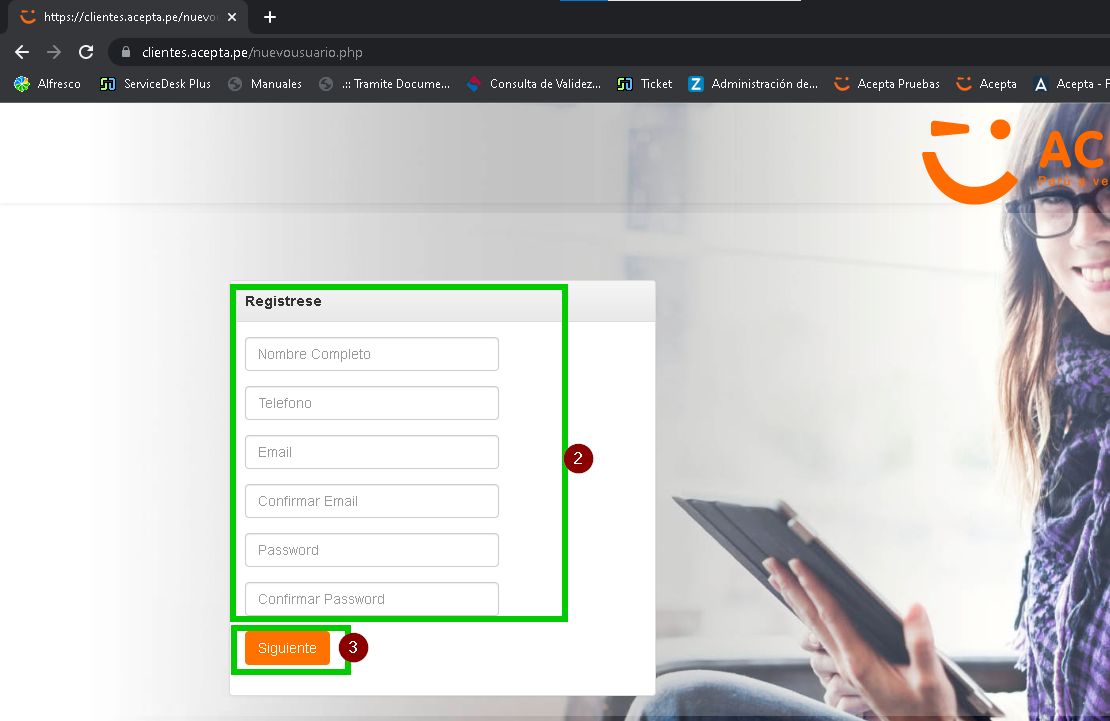Click the browser back arrow
Image resolution: width=1110 pixels, height=721 pixels.
pyautogui.click(x=22, y=52)
